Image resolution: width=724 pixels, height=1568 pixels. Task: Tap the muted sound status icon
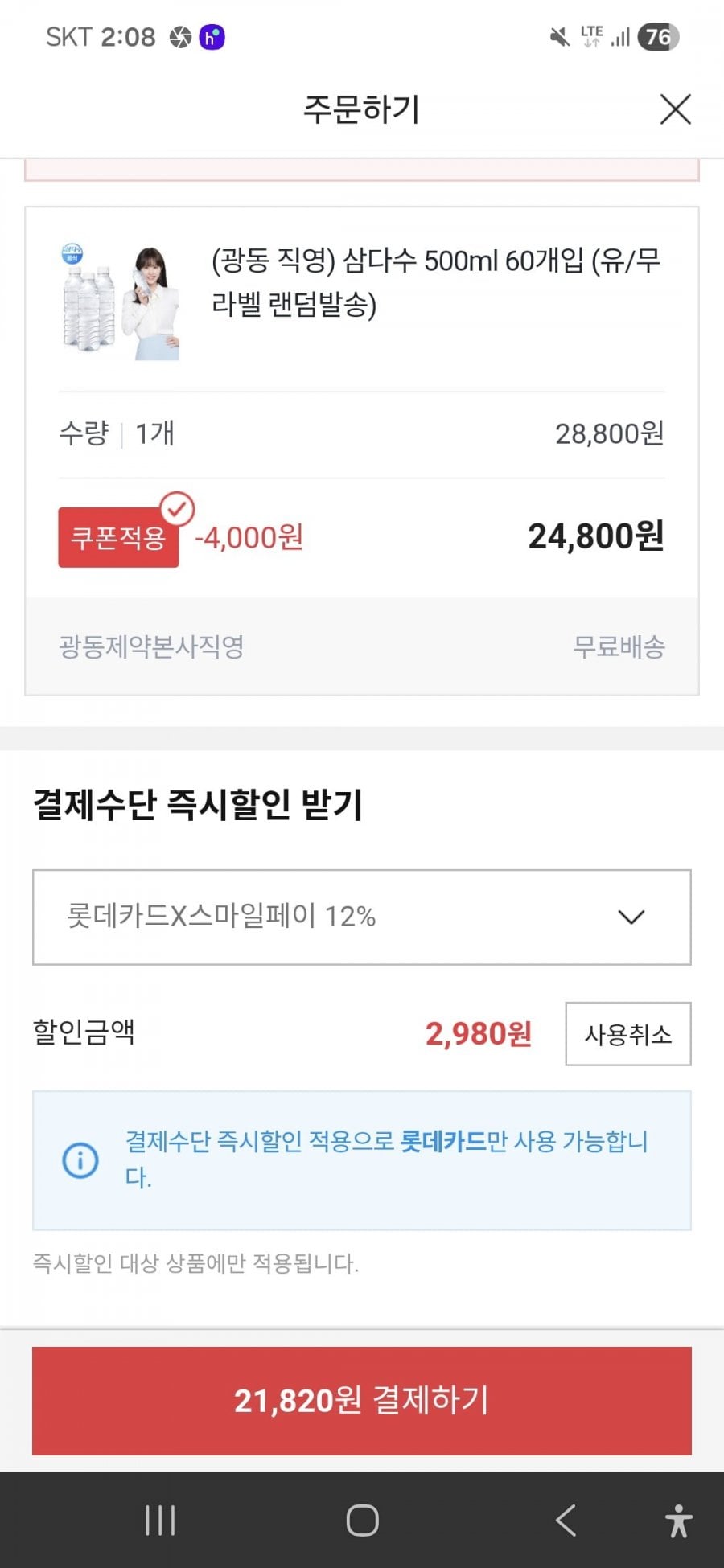click(x=559, y=37)
